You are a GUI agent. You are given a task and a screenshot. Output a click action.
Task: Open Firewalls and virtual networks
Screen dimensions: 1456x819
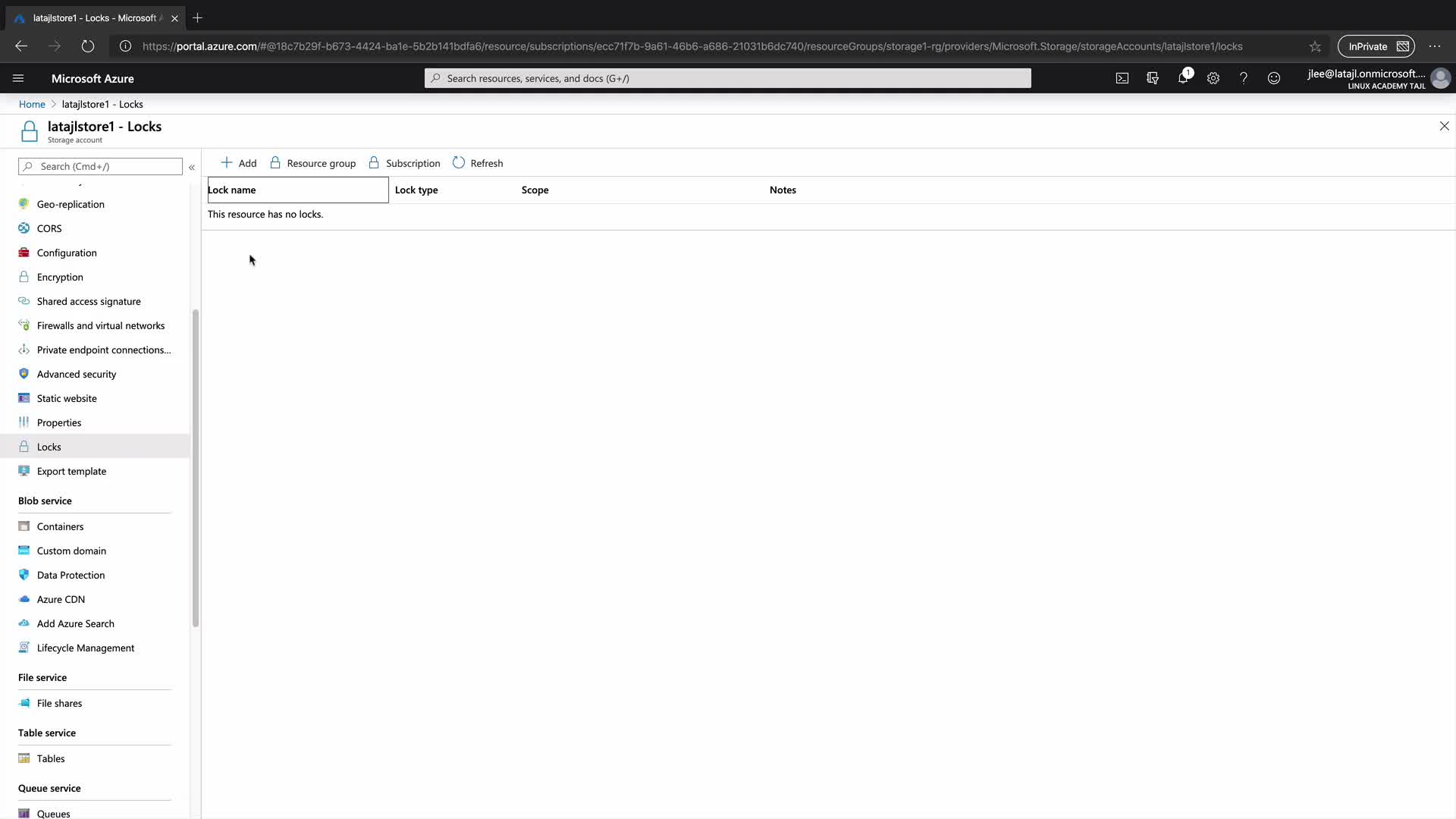(100, 326)
